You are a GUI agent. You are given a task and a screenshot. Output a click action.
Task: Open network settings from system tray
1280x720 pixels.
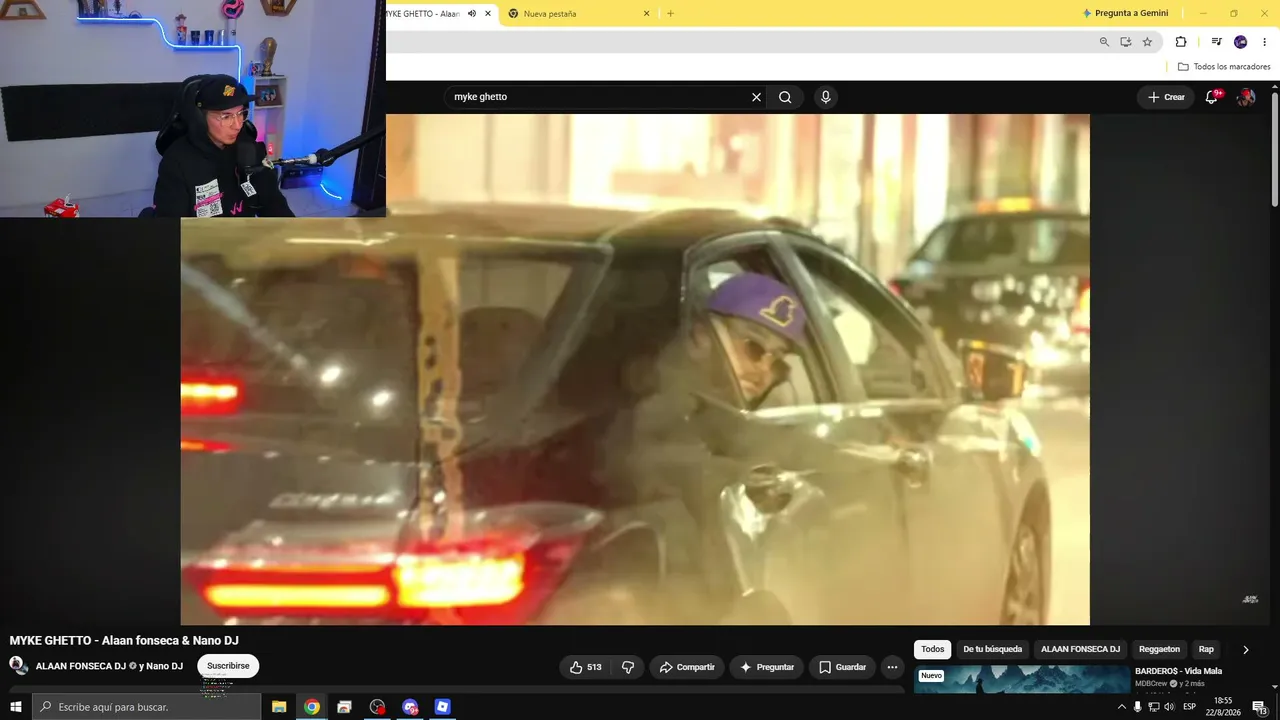click(x=1153, y=707)
